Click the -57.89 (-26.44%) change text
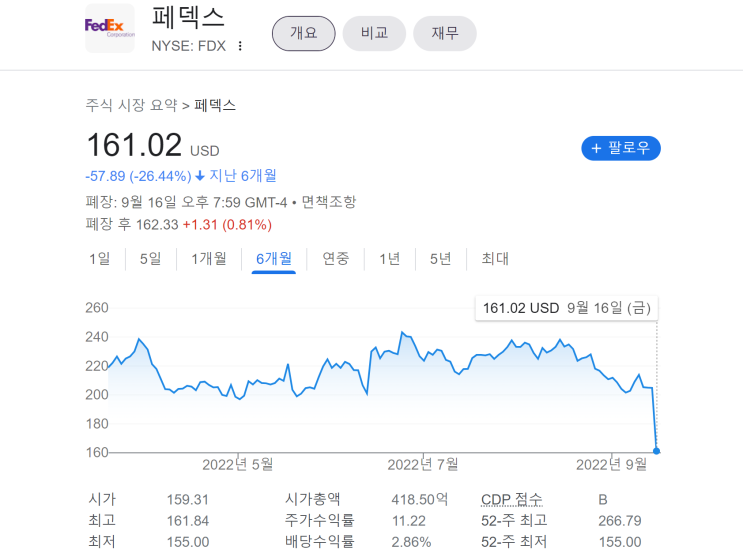The width and height of the screenshot is (743, 557). 138,176
